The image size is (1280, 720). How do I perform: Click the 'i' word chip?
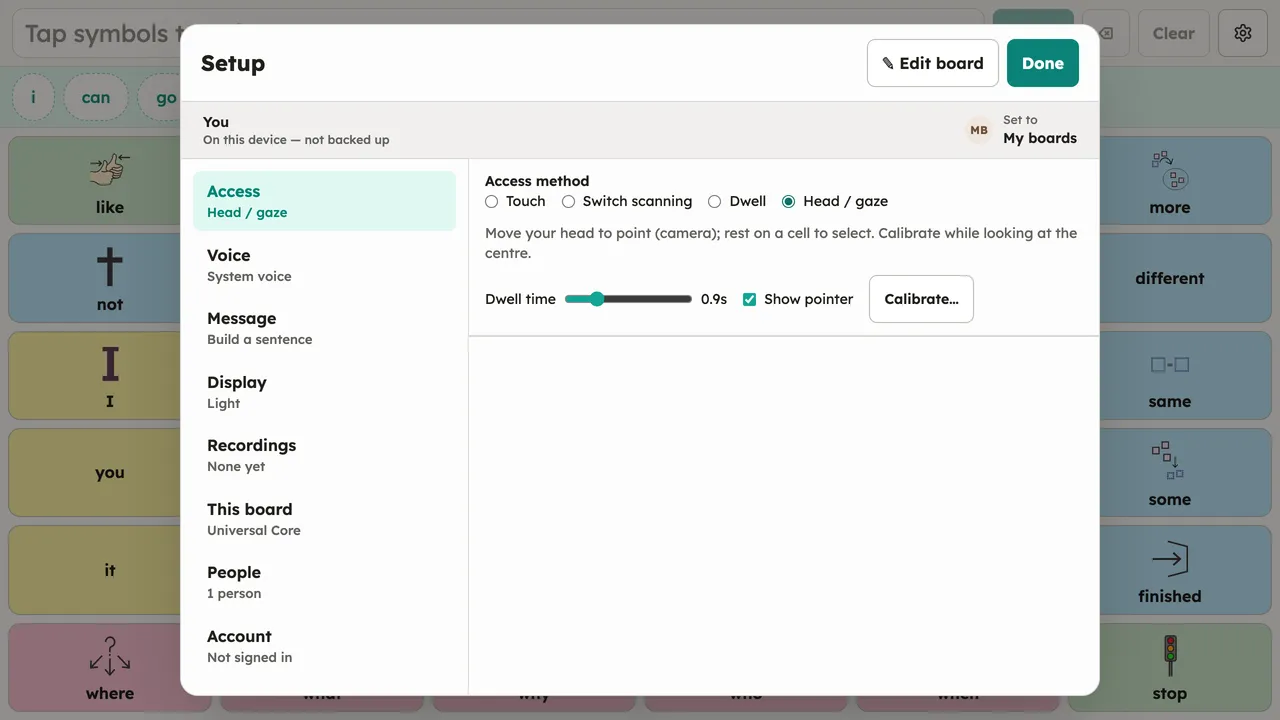click(33, 97)
